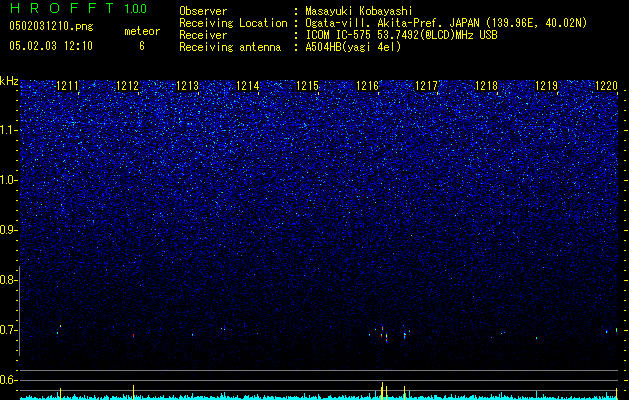Click the 0.7 frequency axis label

click(9, 330)
